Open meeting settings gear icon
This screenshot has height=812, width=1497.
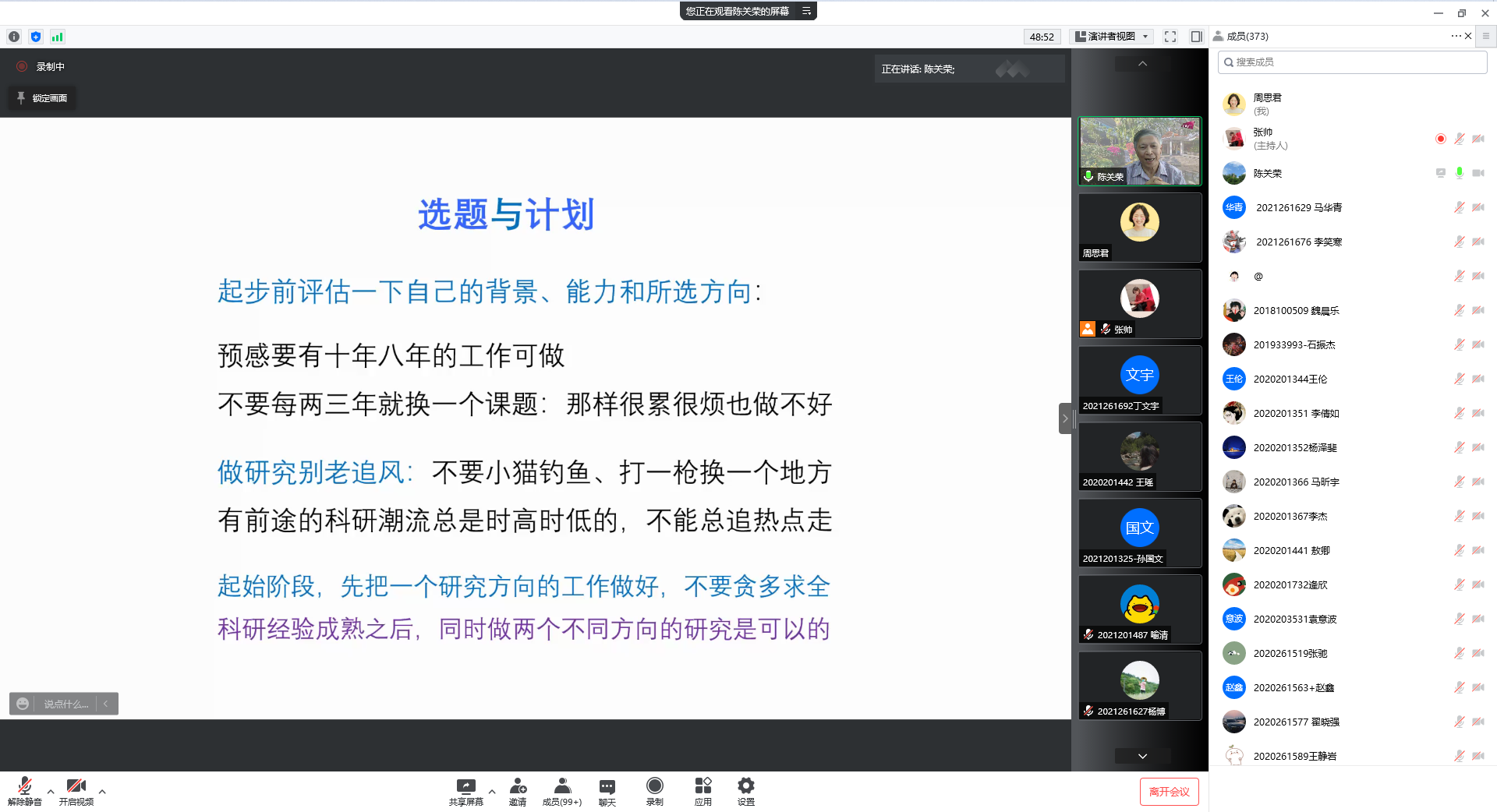[745, 786]
